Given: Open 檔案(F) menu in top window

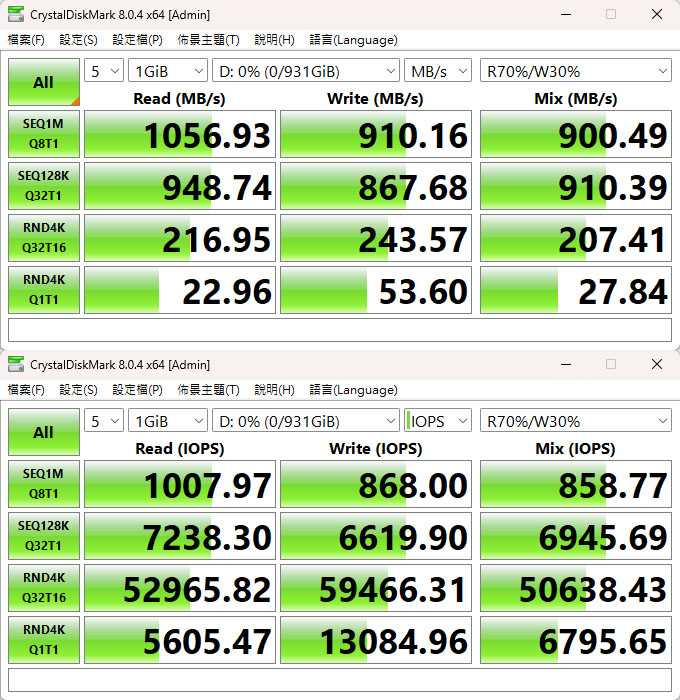Looking at the screenshot, I should (26, 40).
